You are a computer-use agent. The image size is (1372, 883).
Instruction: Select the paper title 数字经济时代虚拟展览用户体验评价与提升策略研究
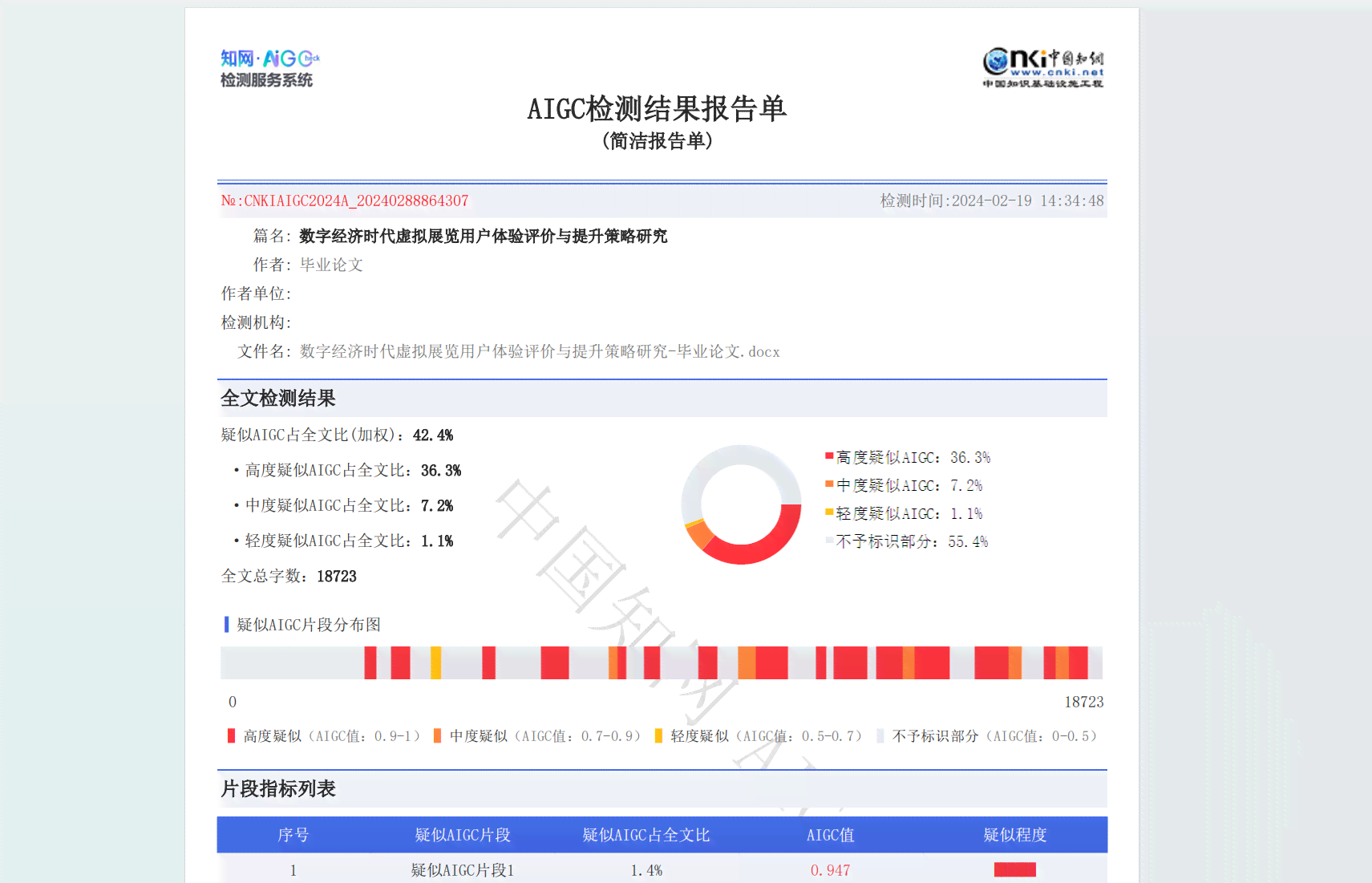(484, 236)
